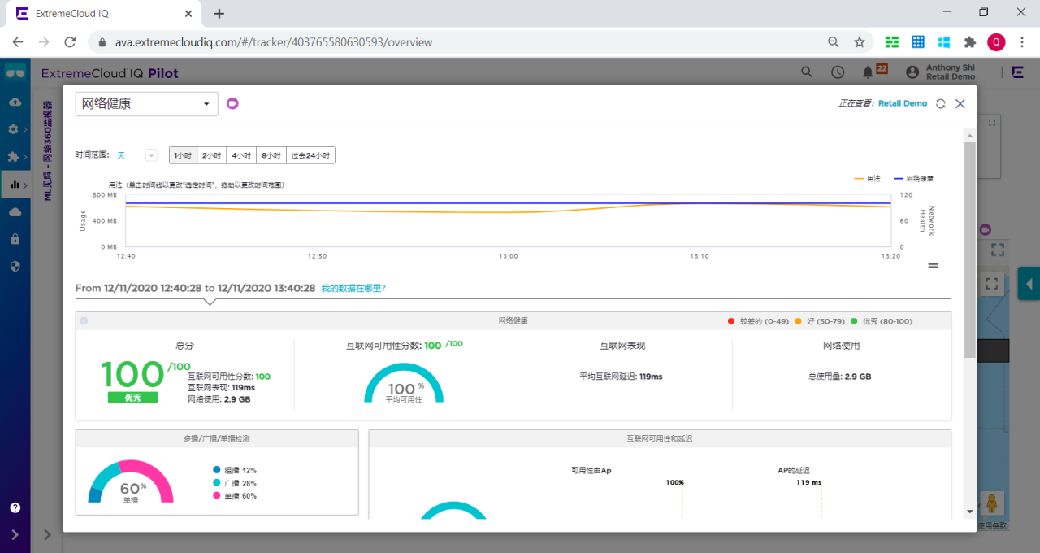Click the purple video icon behind the dialog
Image resolution: width=1040 pixels, height=553 pixels.
click(986, 230)
